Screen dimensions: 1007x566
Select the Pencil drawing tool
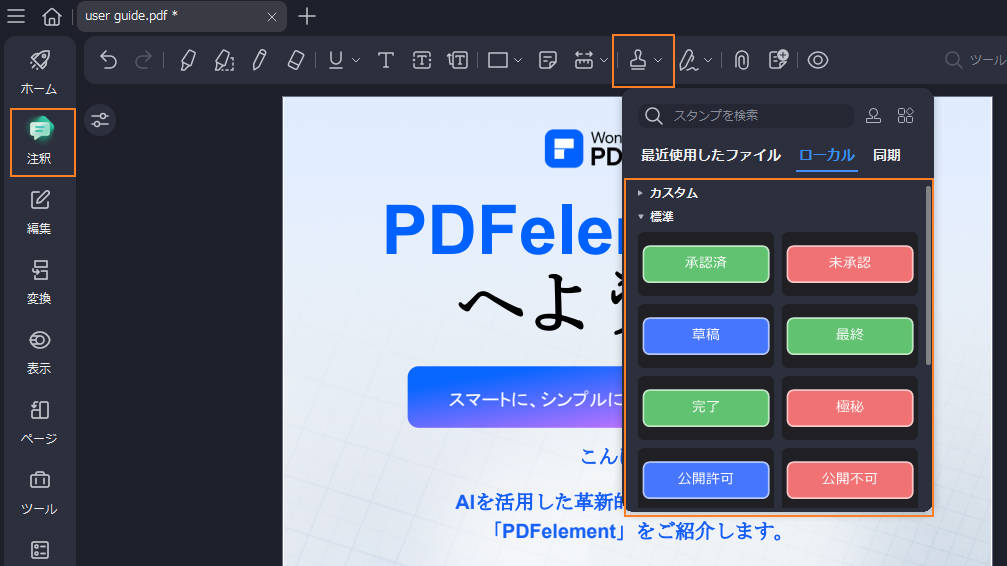click(x=259, y=60)
